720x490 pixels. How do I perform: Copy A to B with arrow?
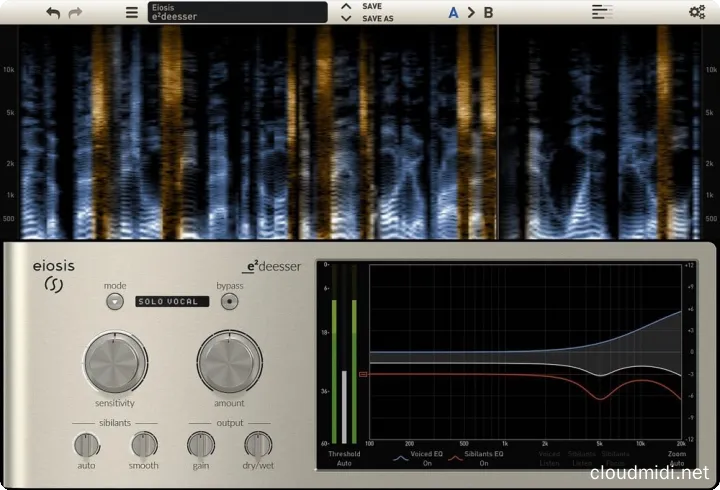click(x=471, y=13)
